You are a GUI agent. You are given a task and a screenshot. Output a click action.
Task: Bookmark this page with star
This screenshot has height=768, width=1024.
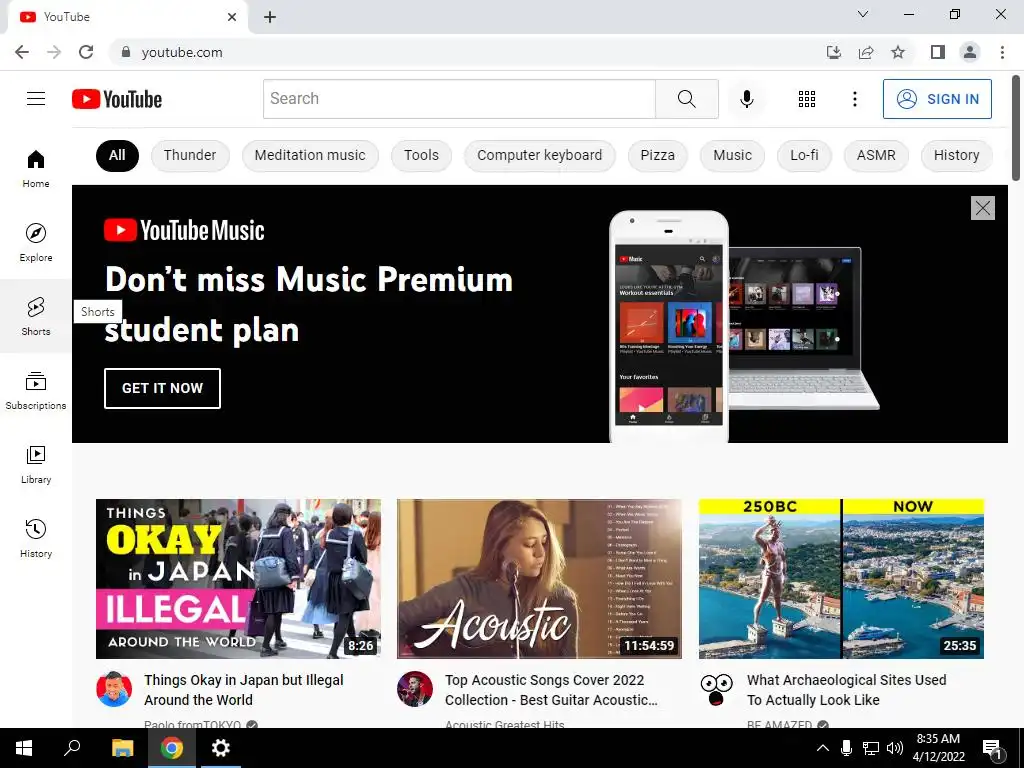click(x=898, y=52)
